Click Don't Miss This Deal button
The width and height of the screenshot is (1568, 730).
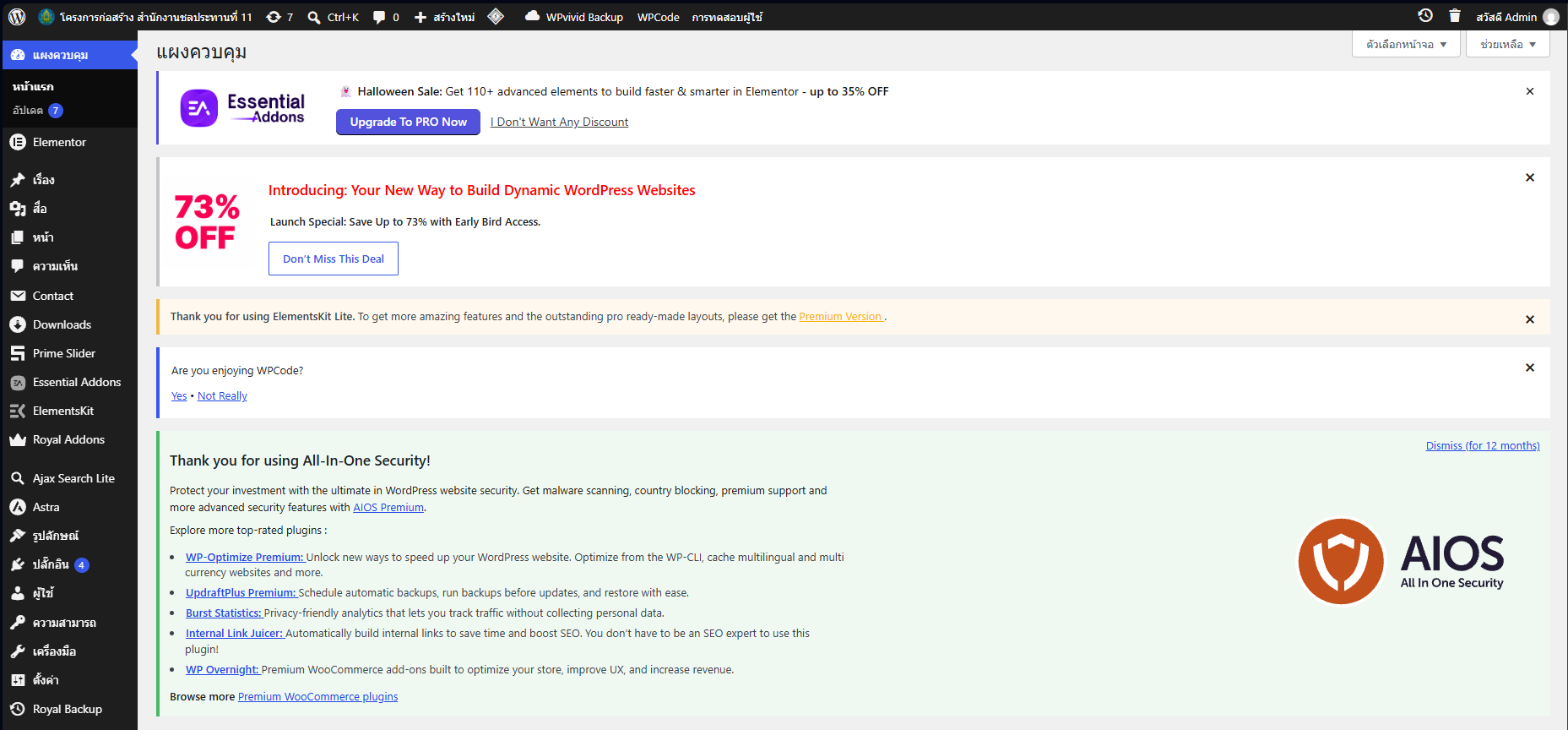coord(334,259)
